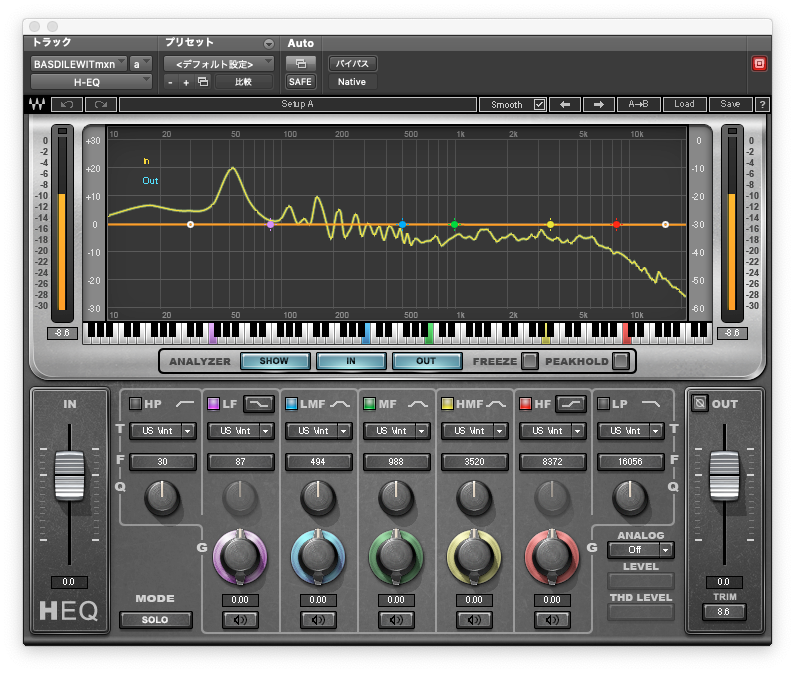Click the LMF frequency field 494
The width and height of the screenshot is (795, 673).
(x=318, y=462)
